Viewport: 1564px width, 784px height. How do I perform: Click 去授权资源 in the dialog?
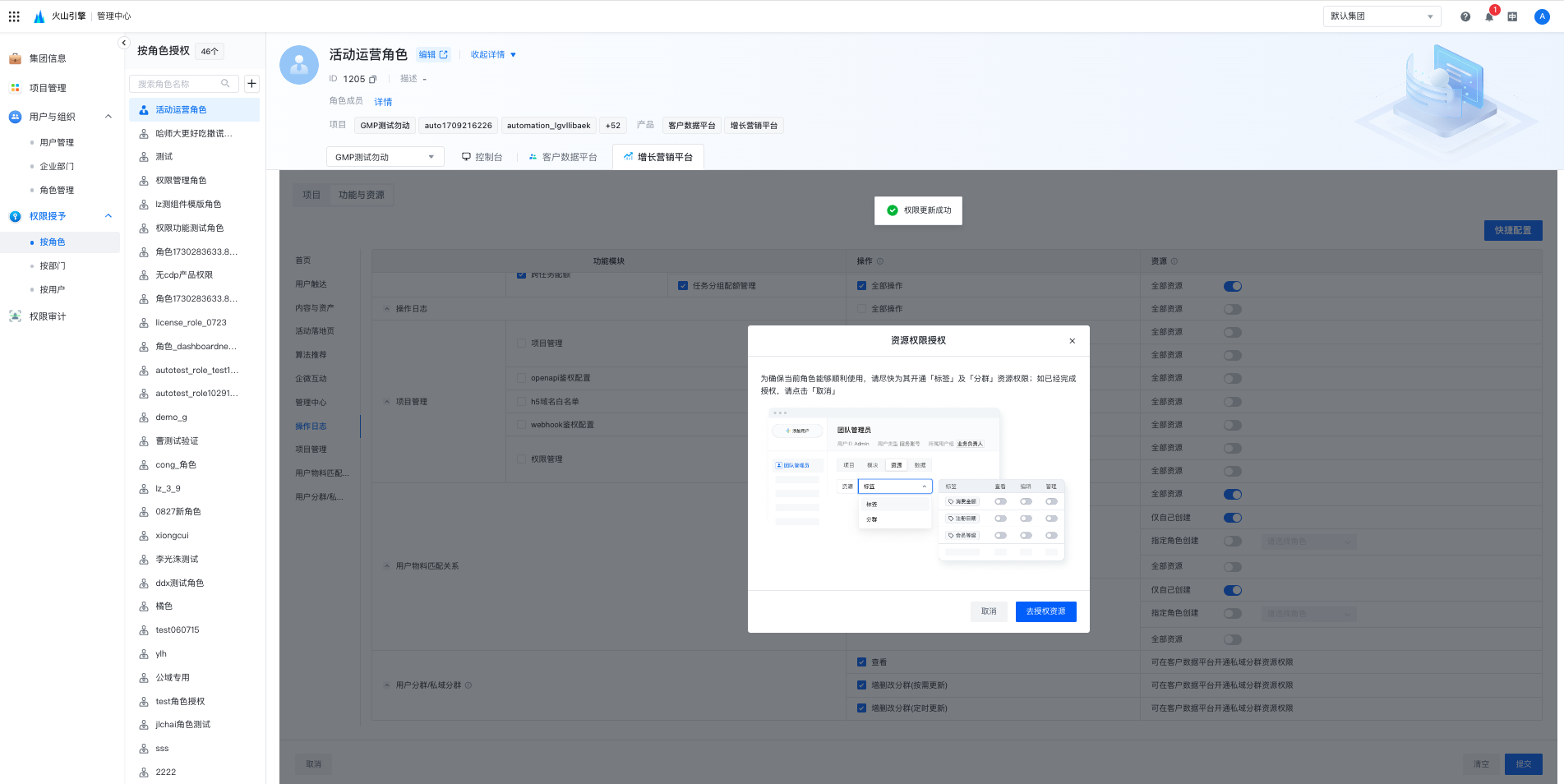click(x=1045, y=611)
